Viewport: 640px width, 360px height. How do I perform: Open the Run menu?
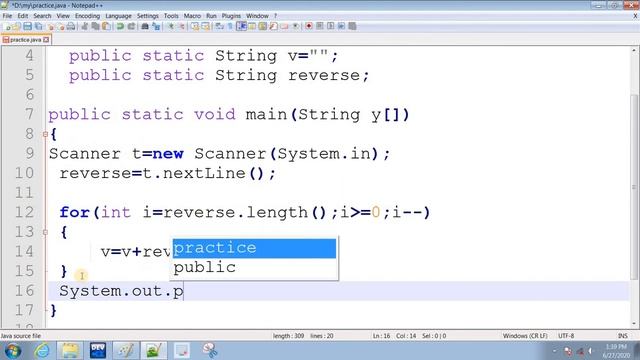click(211, 16)
